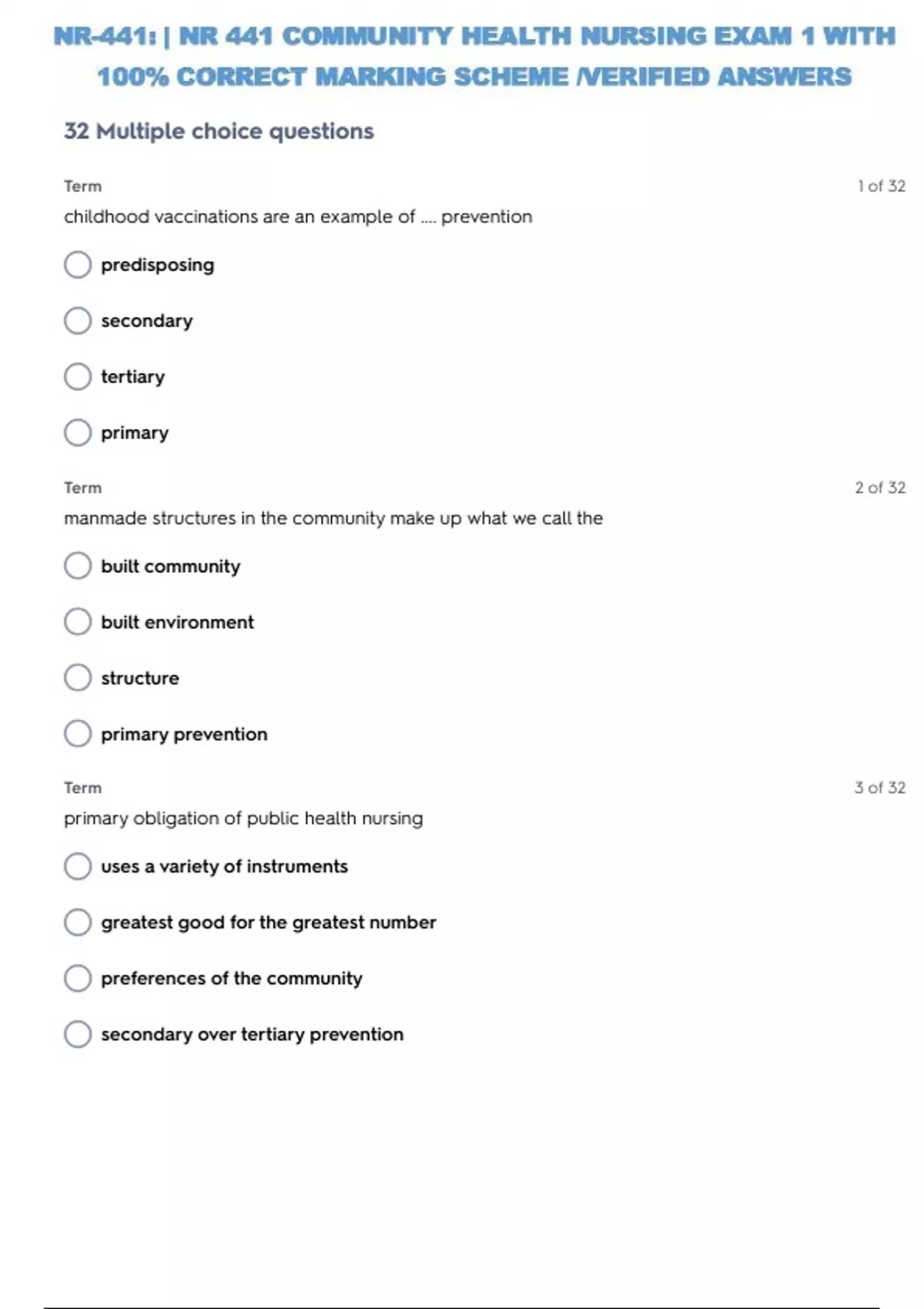The height and width of the screenshot is (1309, 924).
Task: Select 'preferences of the community' option
Action: pos(78,979)
